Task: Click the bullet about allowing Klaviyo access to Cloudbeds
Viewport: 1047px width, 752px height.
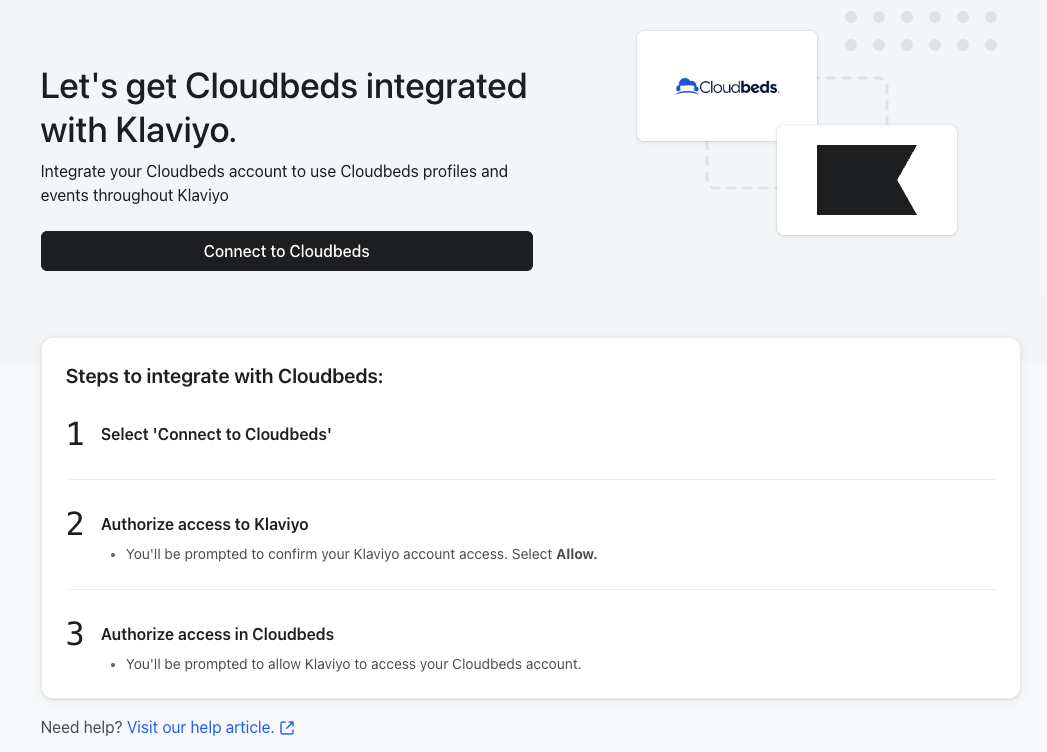Action: click(353, 664)
